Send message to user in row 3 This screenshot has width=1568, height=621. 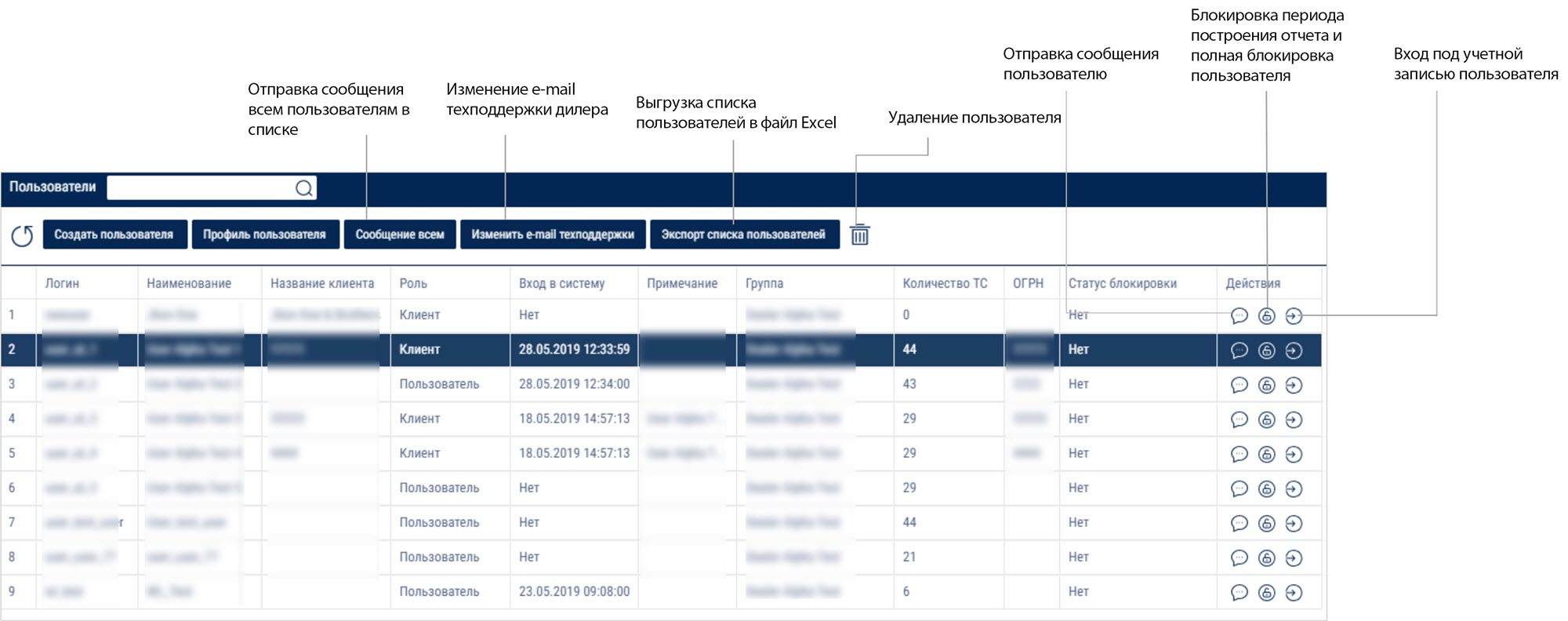point(1239,385)
